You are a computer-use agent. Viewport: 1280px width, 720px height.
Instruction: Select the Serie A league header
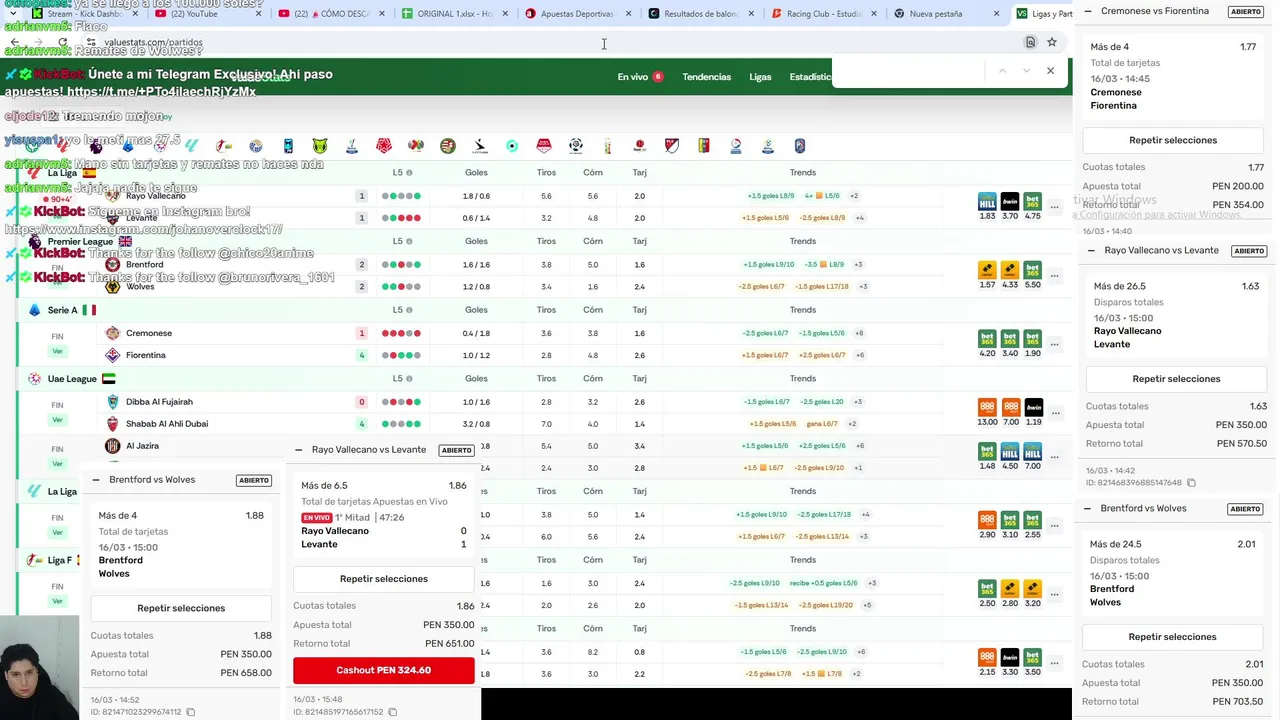click(x=62, y=310)
